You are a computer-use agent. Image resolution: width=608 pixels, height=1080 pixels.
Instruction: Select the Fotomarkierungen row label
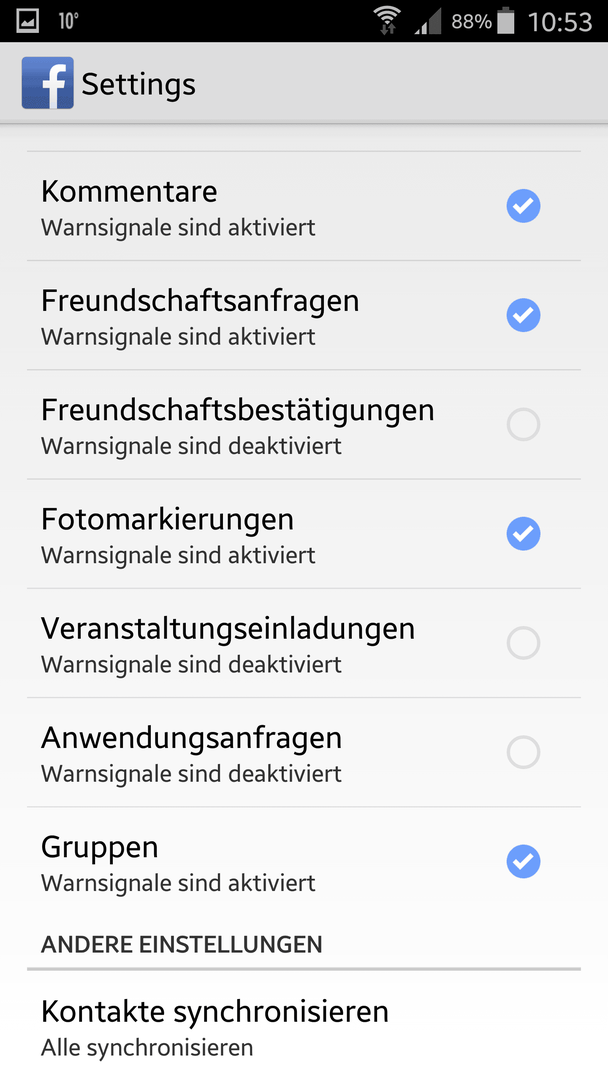tap(167, 520)
